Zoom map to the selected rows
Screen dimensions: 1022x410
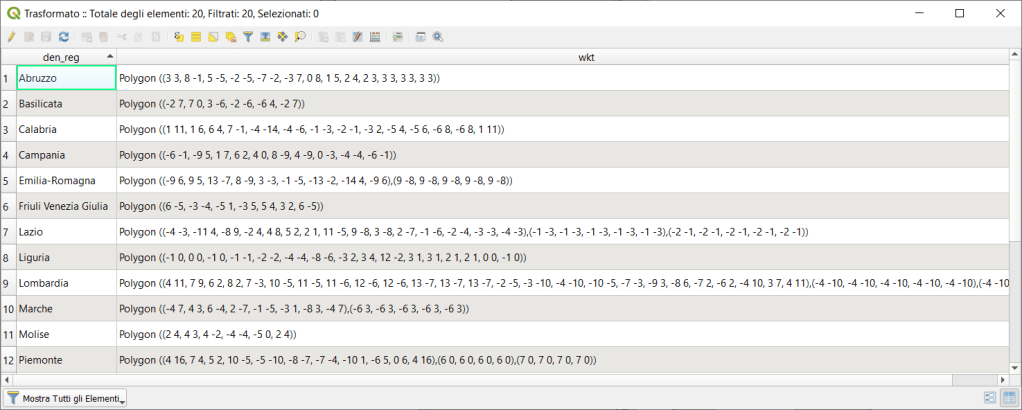click(x=299, y=37)
